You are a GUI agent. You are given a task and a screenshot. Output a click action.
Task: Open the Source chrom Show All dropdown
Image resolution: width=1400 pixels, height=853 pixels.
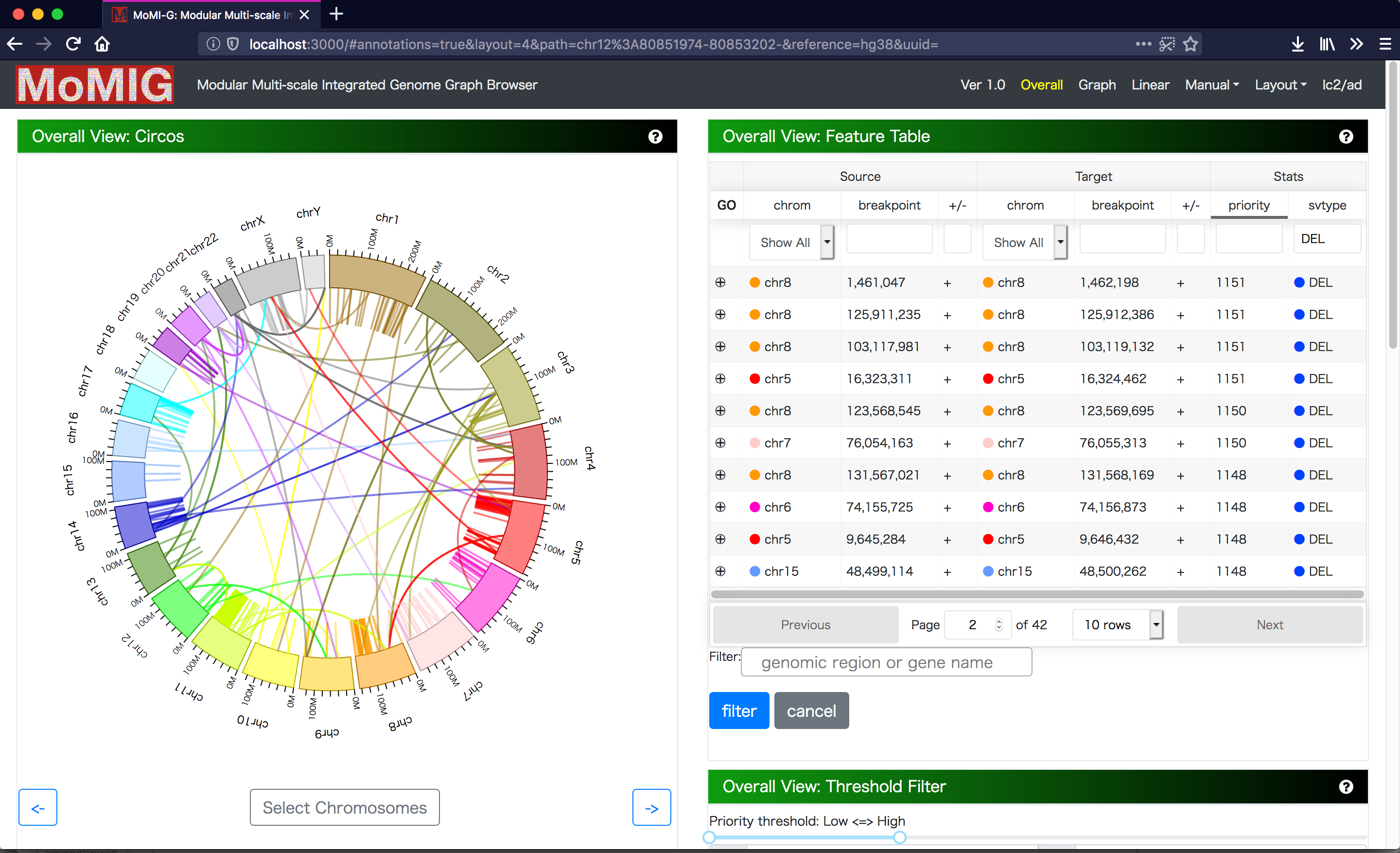pyautogui.click(x=791, y=243)
